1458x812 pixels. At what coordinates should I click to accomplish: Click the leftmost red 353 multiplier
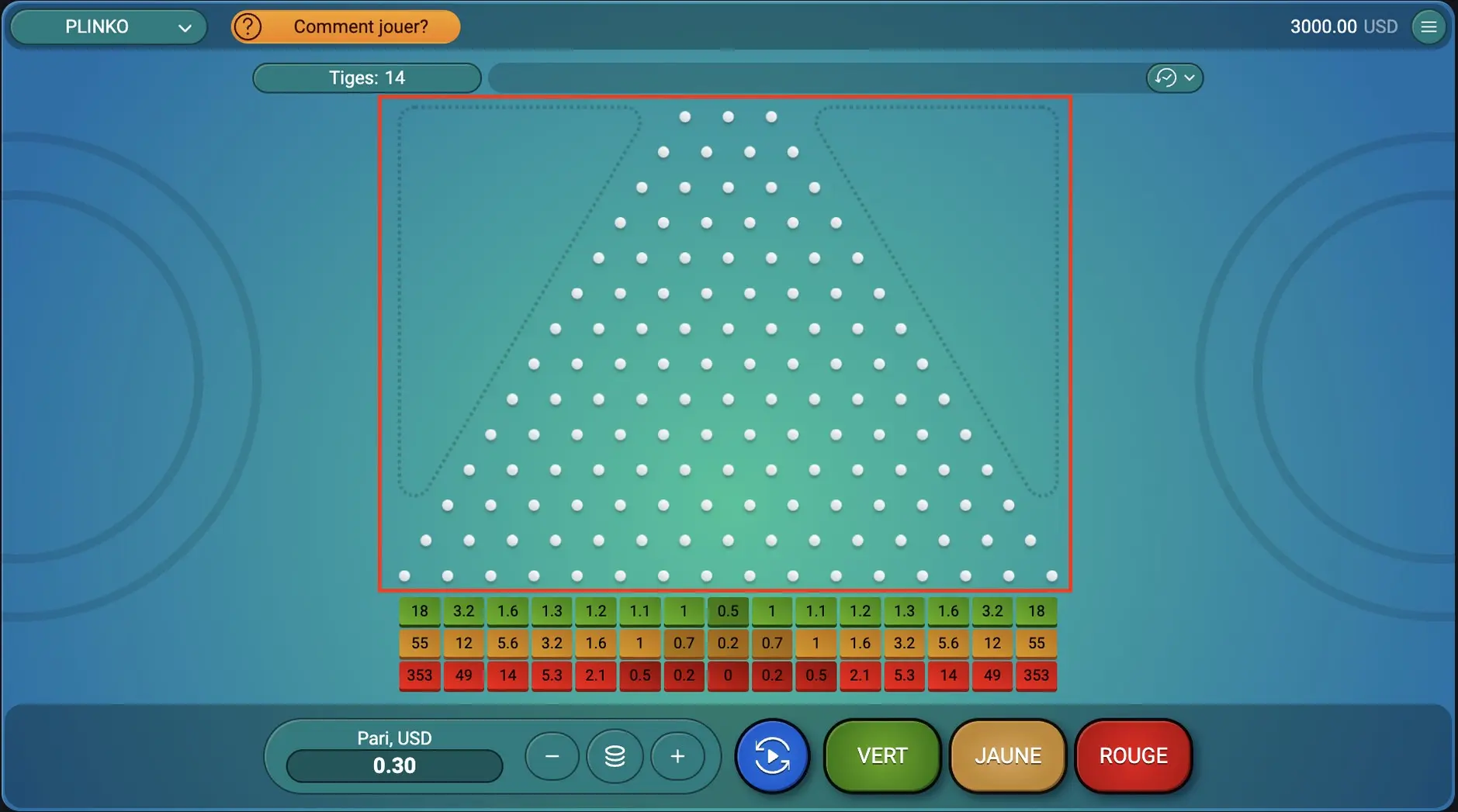[x=420, y=676]
